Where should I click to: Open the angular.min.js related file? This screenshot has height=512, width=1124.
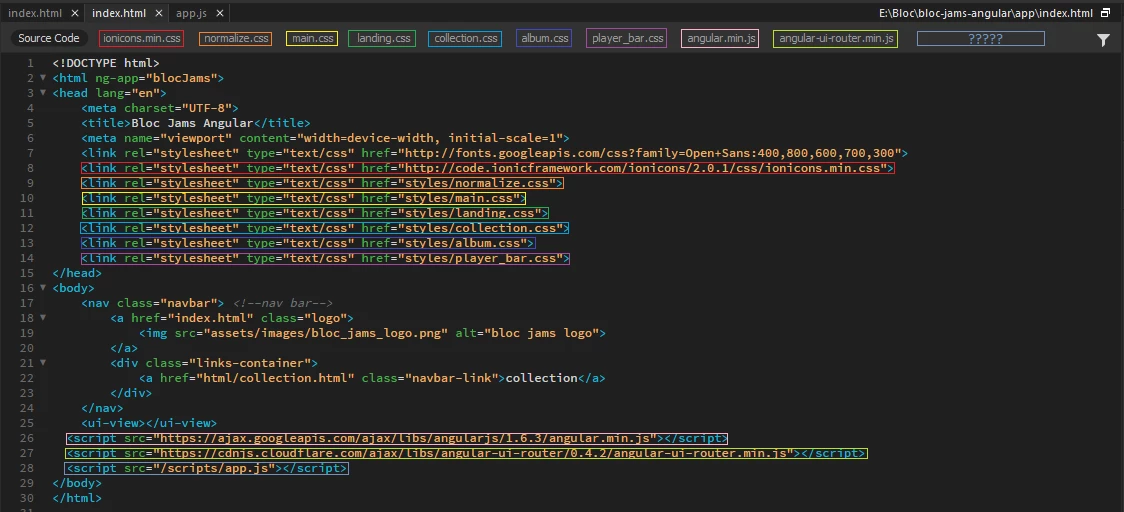[x=720, y=38]
